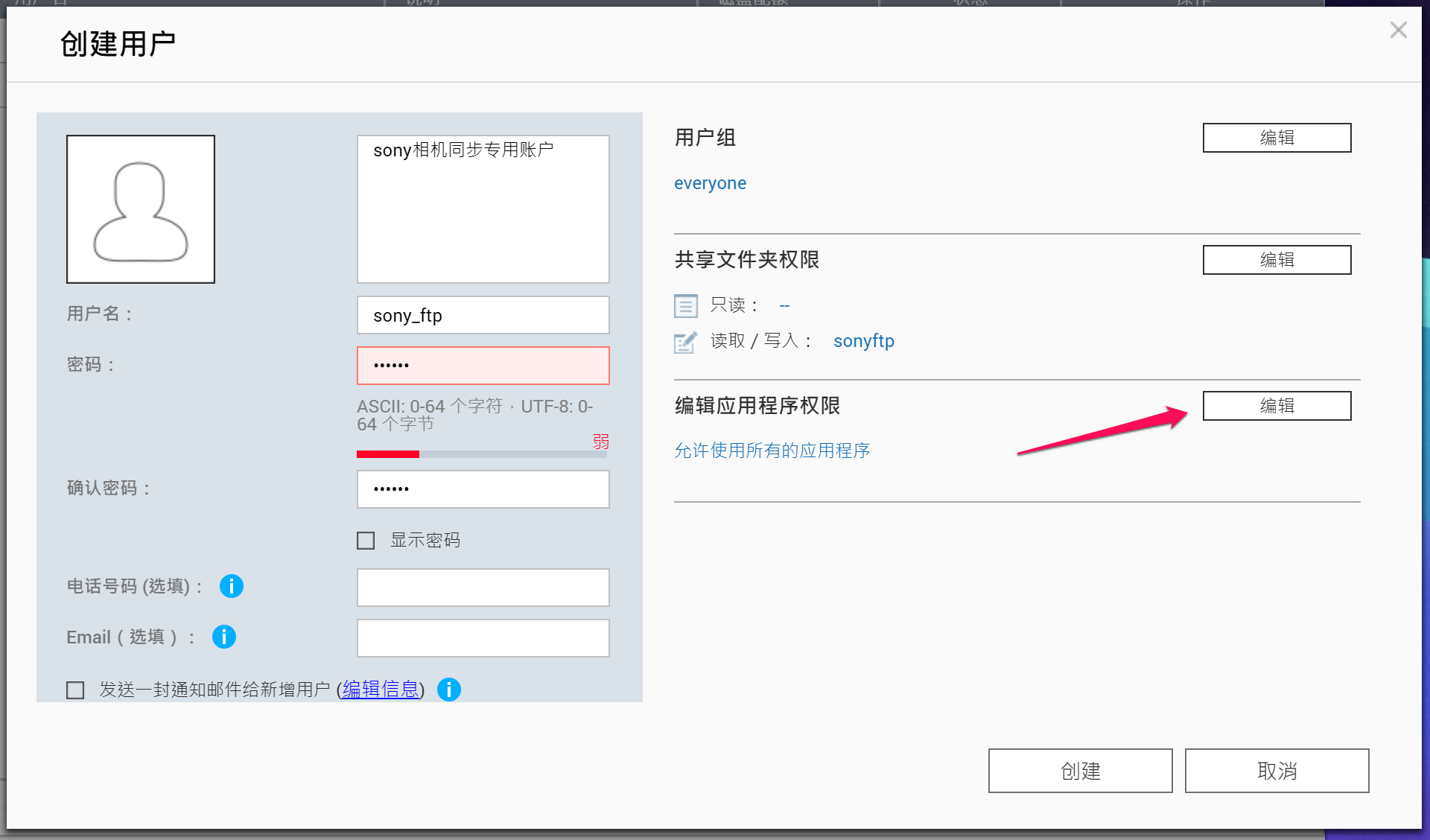Click the weak password strength label

(601, 442)
